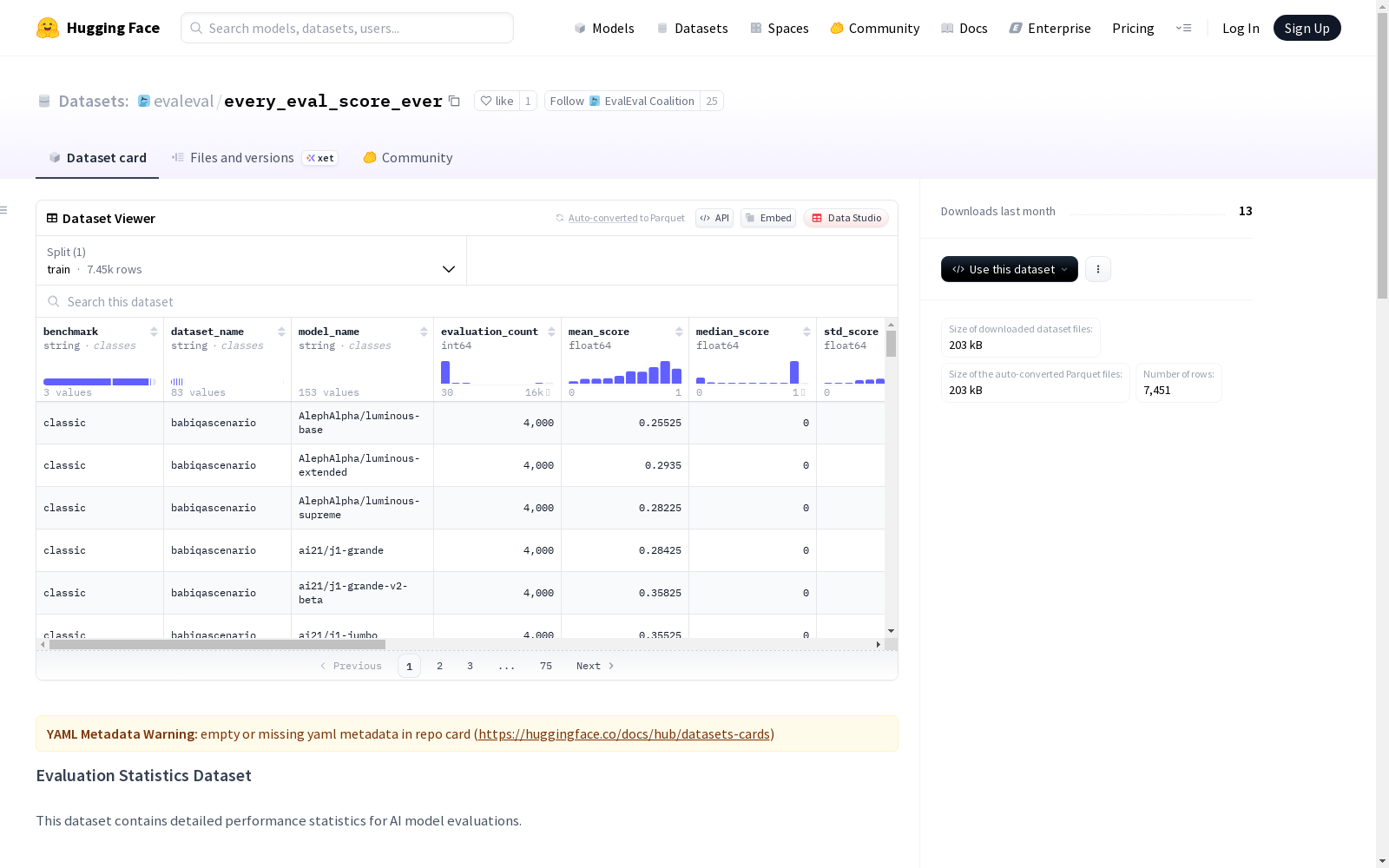This screenshot has height=868, width=1389.
Task: Click the mean score value 0.25525
Action: tap(660, 423)
